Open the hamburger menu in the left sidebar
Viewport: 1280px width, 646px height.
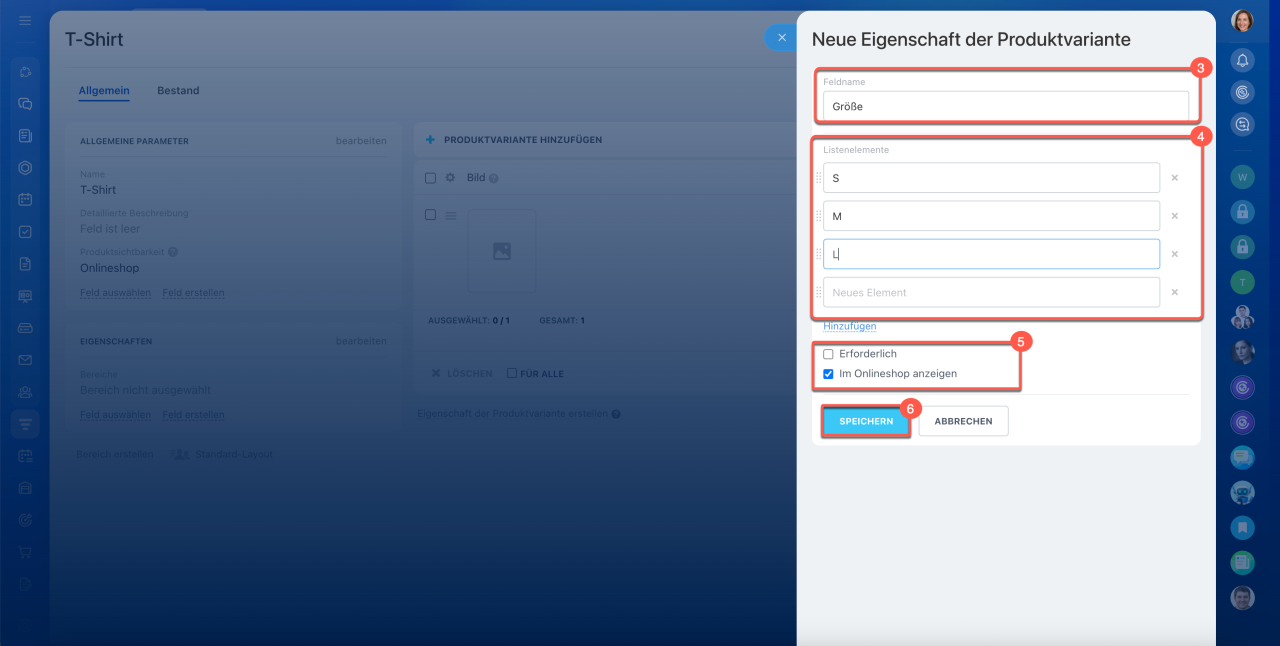(25, 20)
